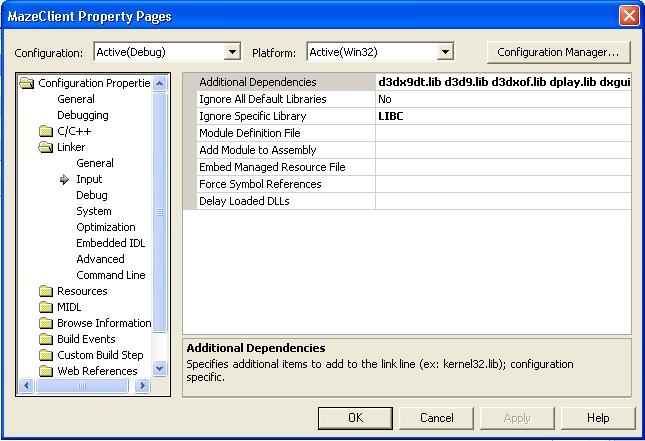The width and height of the screenshot is (645, 441).
Task: Select Configuration Properties tree node
Action: (x=94, y=83)
